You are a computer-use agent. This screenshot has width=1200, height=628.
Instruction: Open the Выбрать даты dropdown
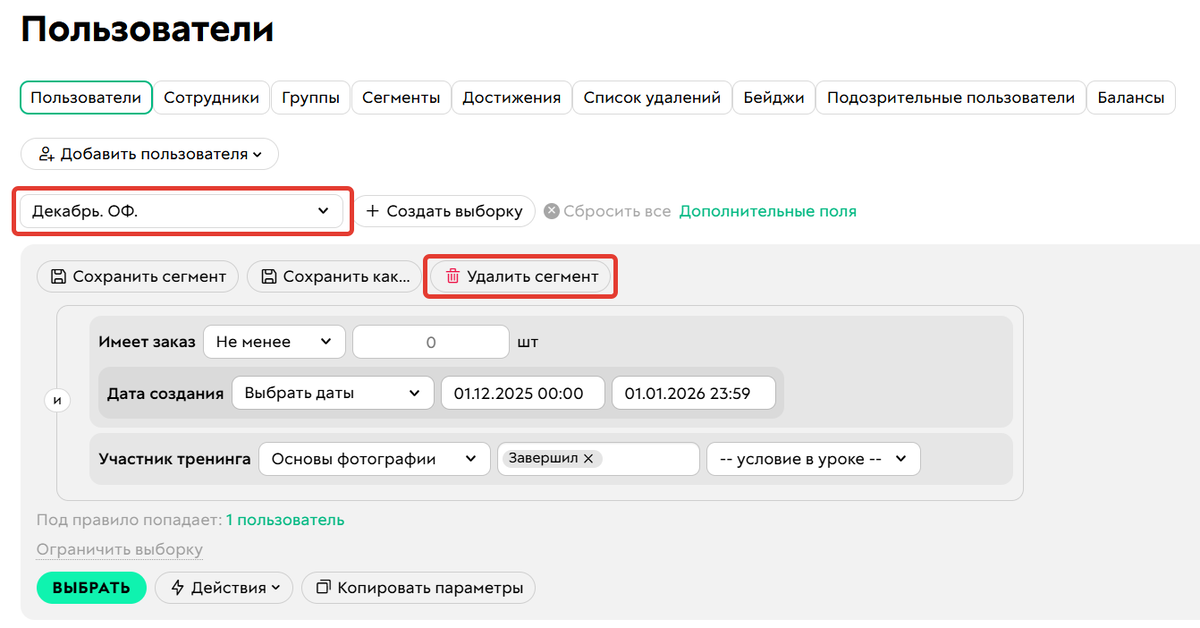pos(331,392)
